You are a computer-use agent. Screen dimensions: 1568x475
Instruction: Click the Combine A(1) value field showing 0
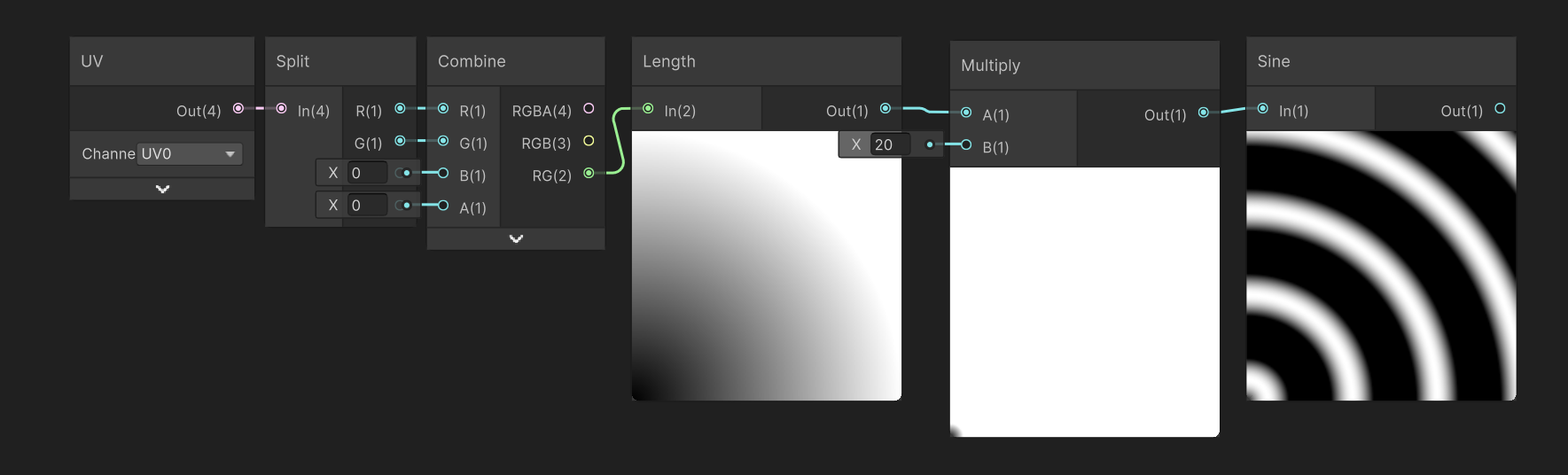pyautogui.click(x=368, y=206)
